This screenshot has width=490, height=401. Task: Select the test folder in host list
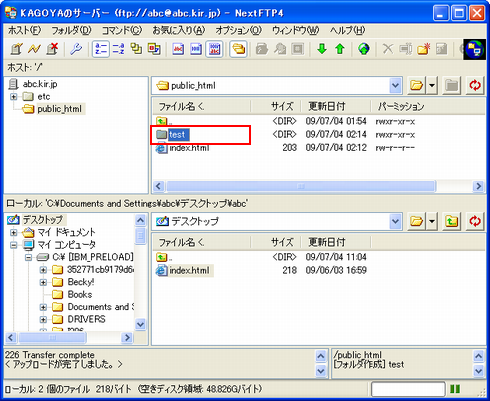[178, 135]
